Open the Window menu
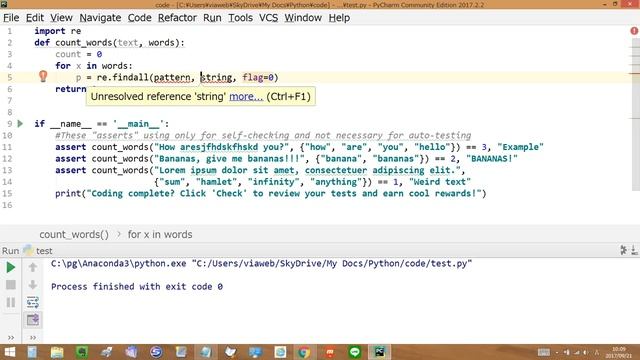This screenshot has width=640, height=360. click(303, 18)
